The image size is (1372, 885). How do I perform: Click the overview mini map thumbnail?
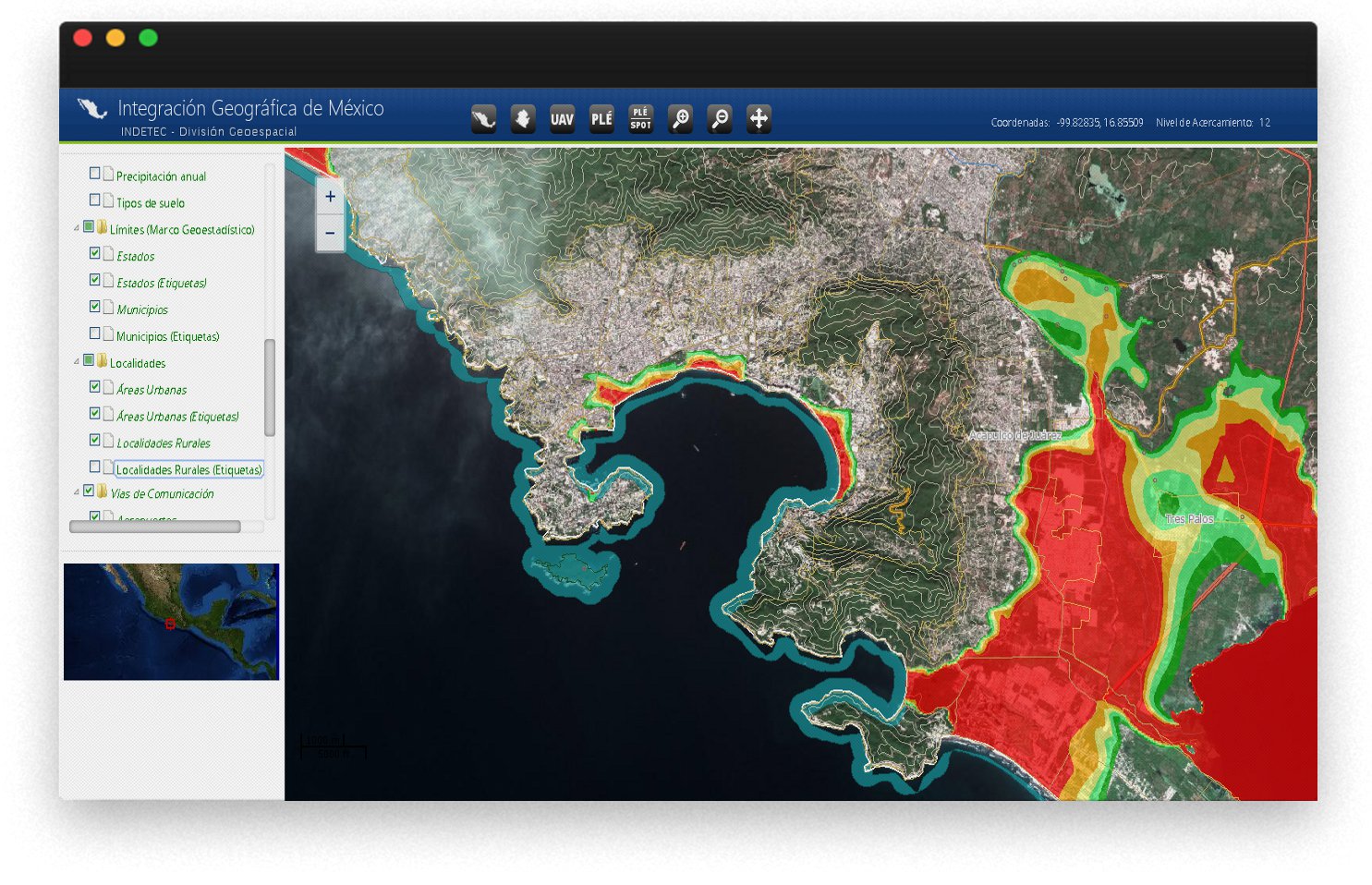coord(171,622)
